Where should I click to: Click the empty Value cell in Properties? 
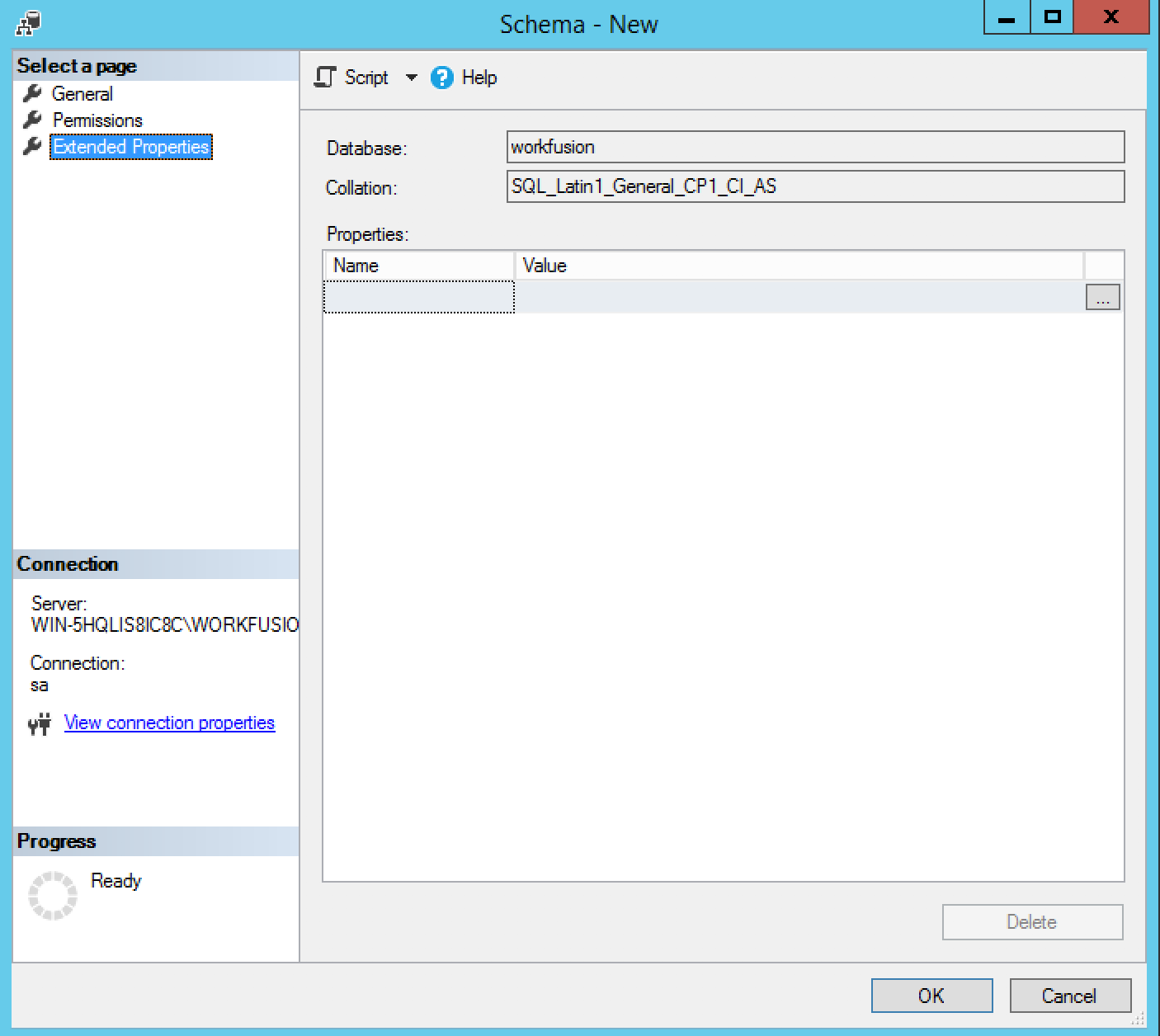(799, 297)
